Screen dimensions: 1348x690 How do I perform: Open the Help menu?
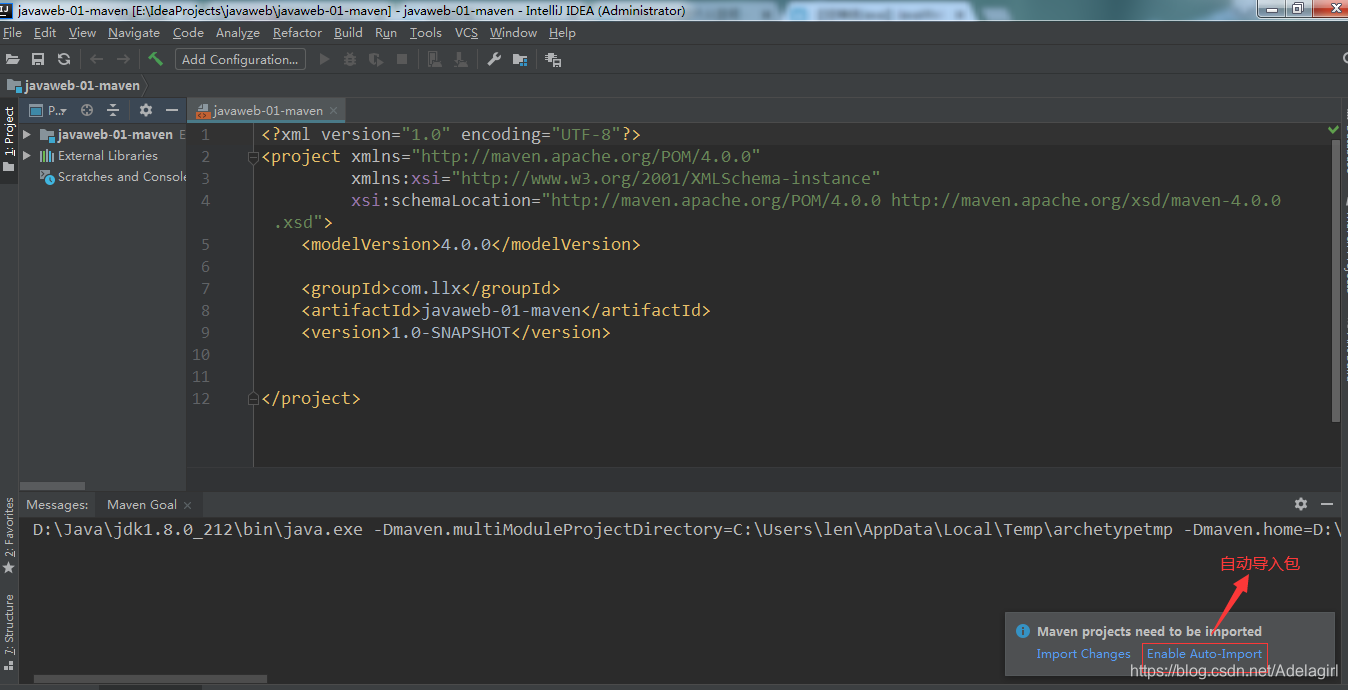[x=562, y=32]
